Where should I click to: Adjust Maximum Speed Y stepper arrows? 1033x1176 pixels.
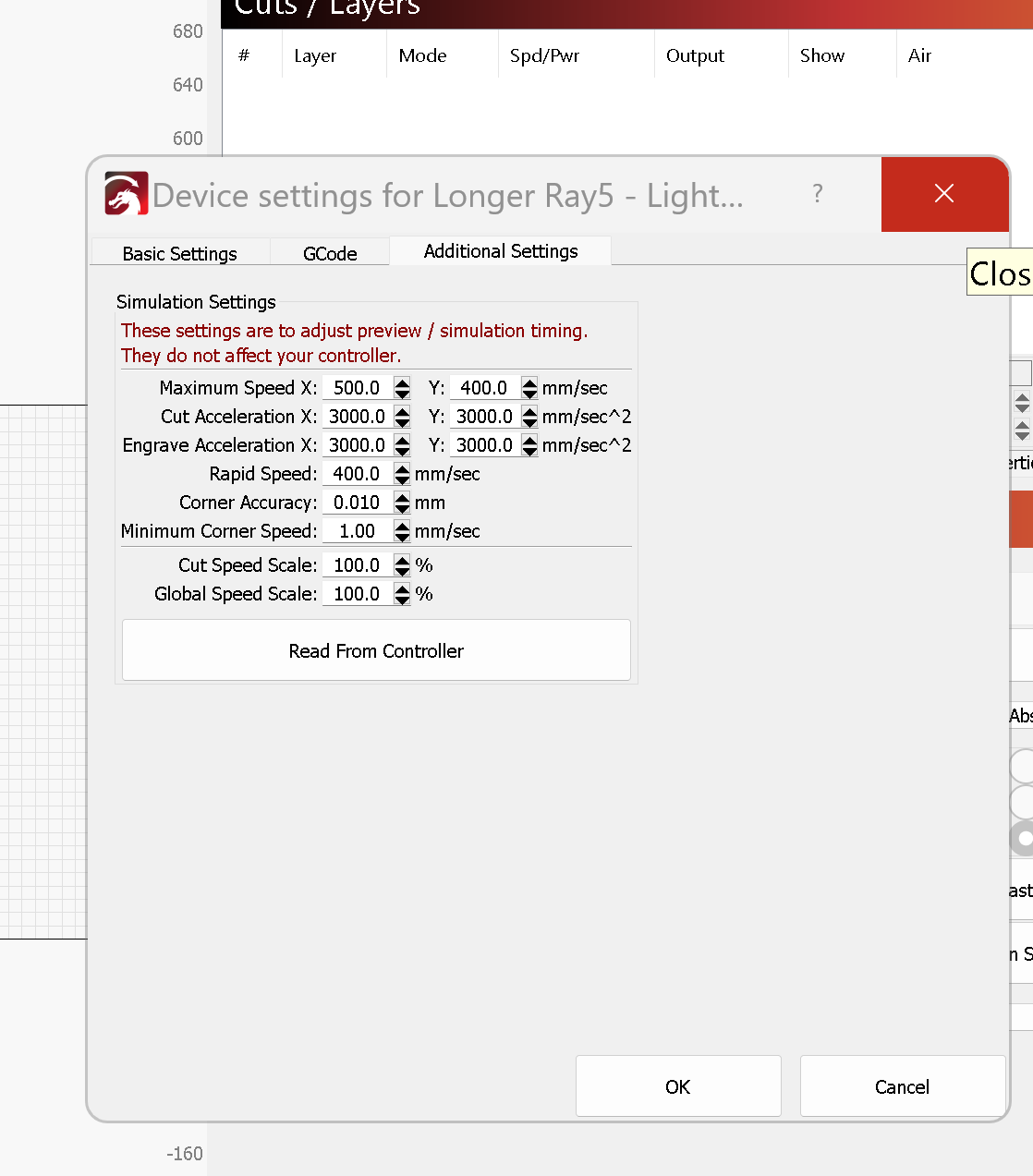pos(529,388)
